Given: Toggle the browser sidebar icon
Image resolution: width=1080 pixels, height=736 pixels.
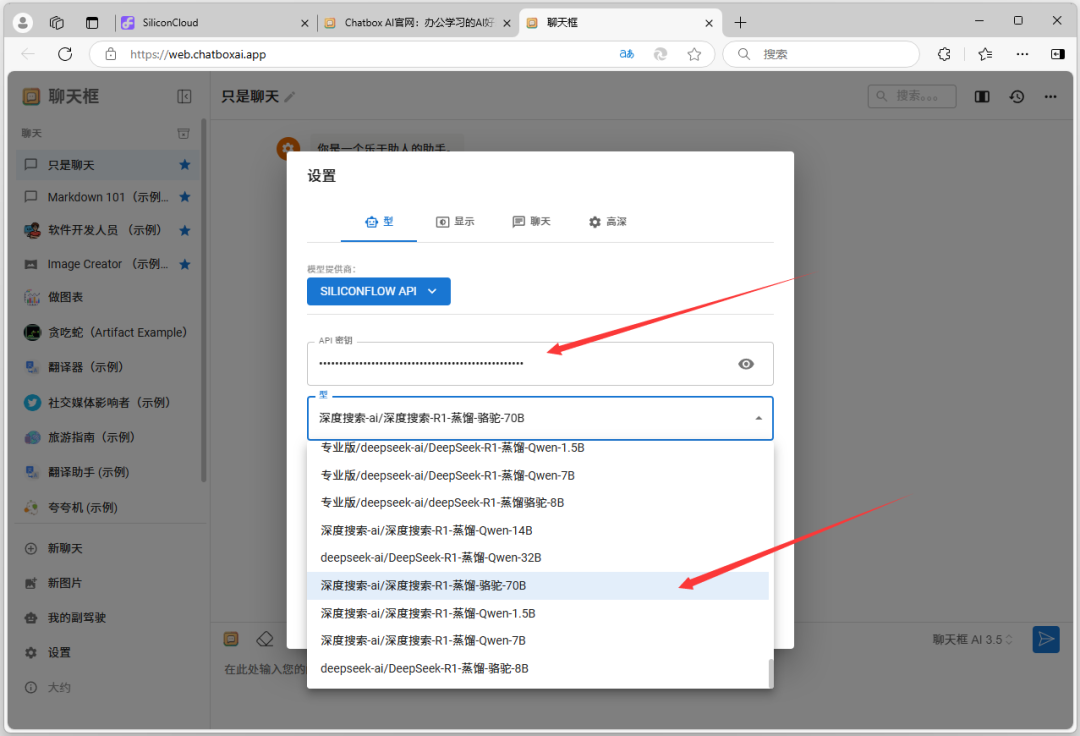Looking at the screenshot, I should point(1058,54).
